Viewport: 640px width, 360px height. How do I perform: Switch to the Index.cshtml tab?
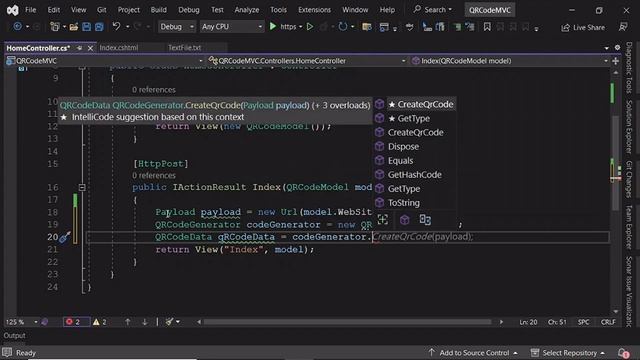coord(119,47)
